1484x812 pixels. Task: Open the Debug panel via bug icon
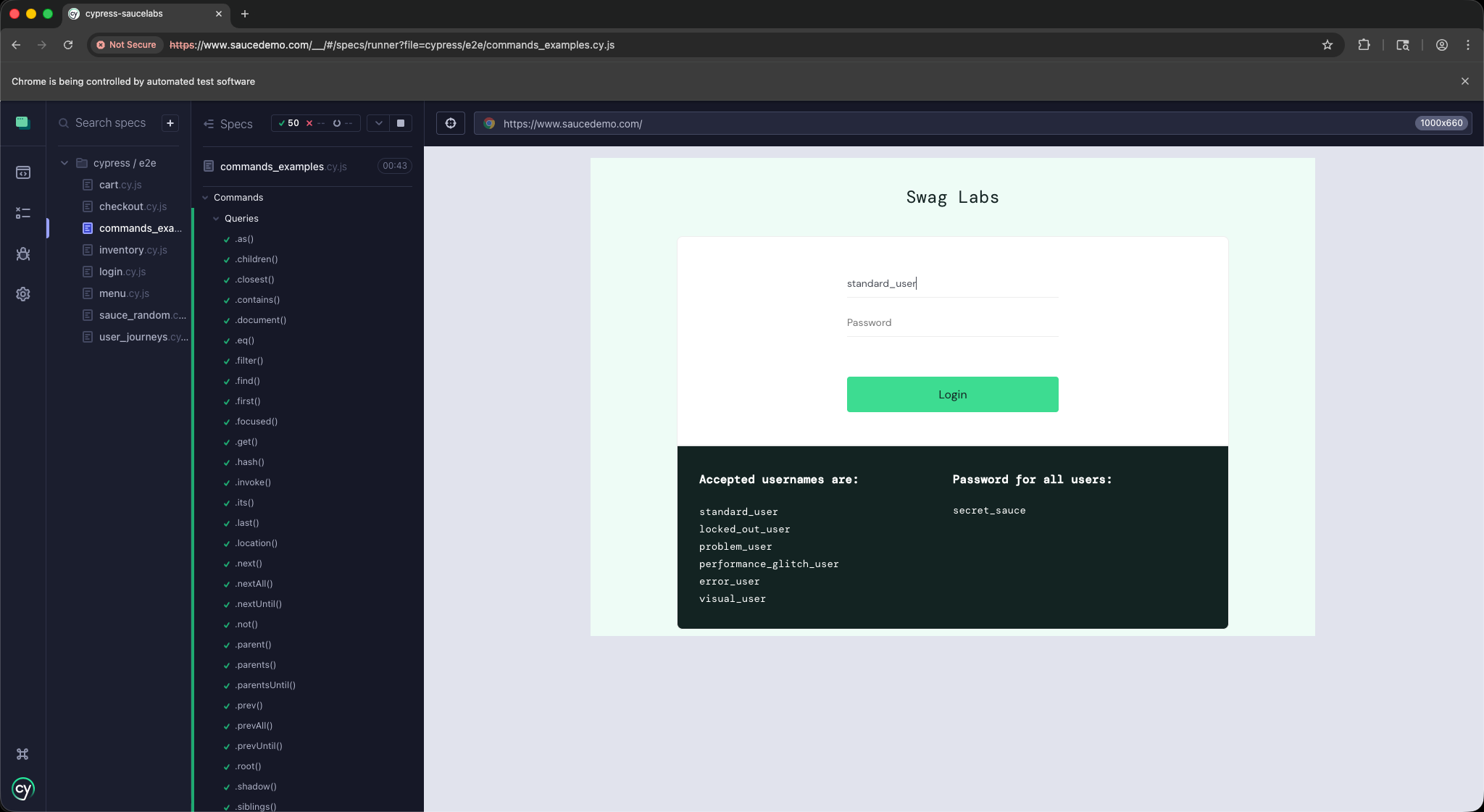23,254
